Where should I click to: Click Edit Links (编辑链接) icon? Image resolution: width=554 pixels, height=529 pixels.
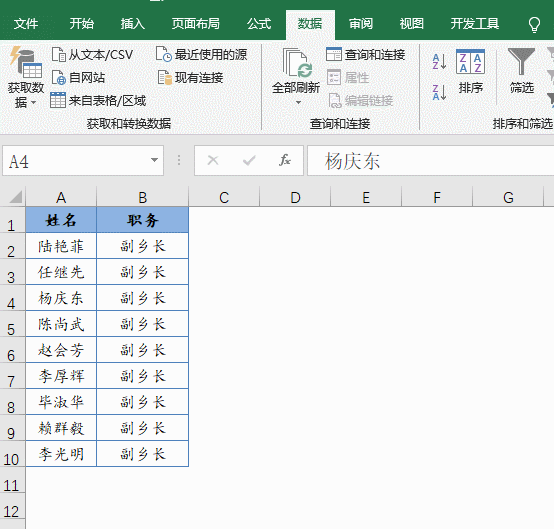(335, 101)
